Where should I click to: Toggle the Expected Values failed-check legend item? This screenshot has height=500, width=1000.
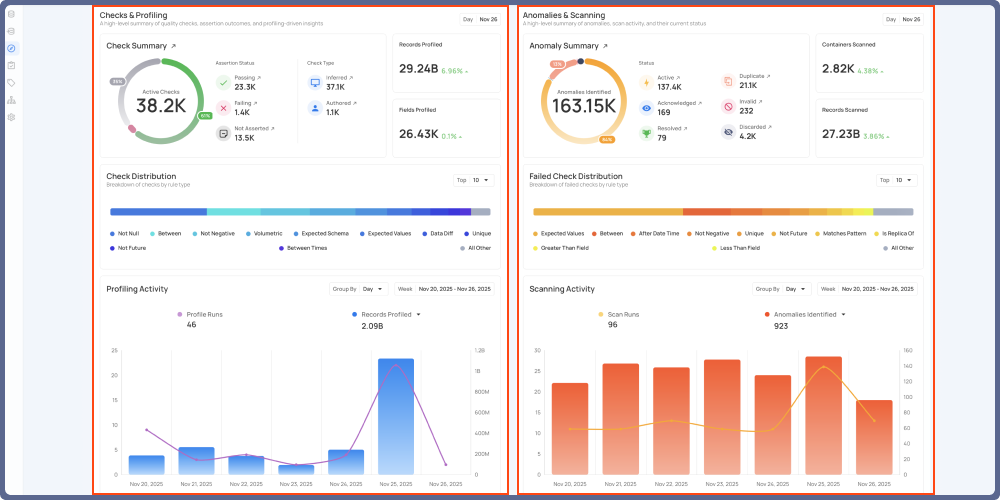coord(558,233)
